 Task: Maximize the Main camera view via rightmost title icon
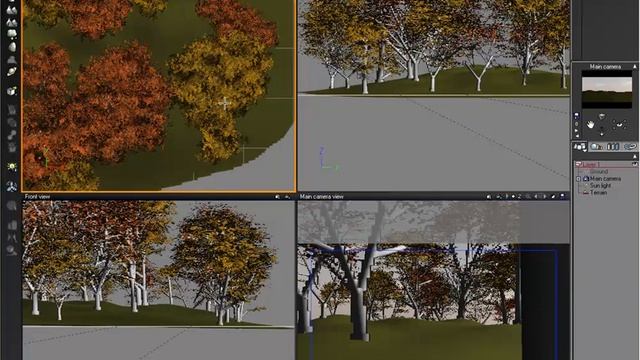563,196
